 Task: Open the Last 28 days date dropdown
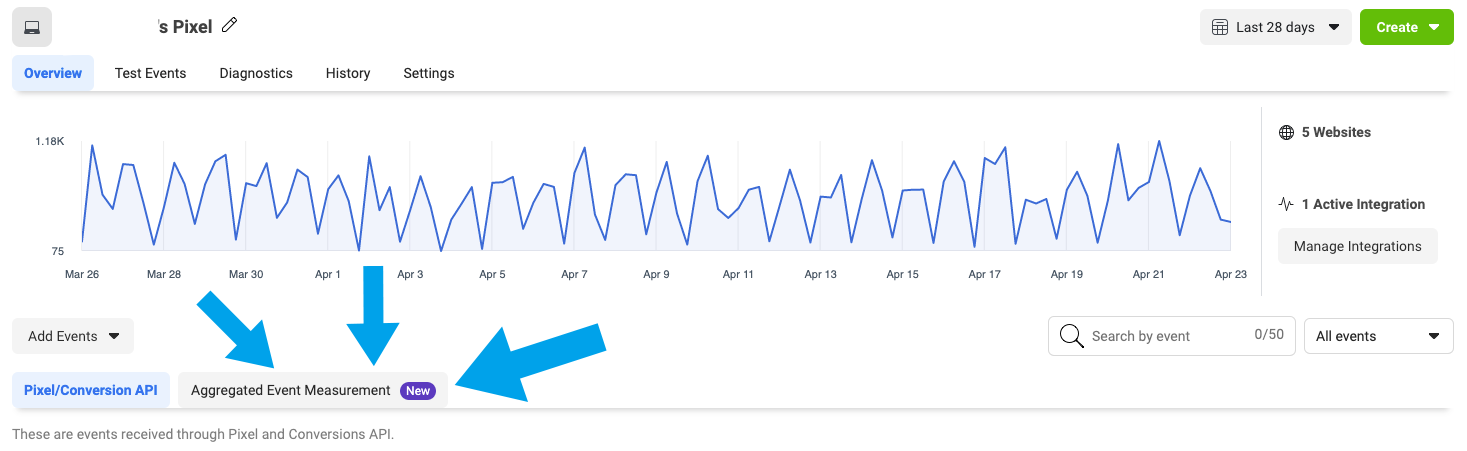1275,28
